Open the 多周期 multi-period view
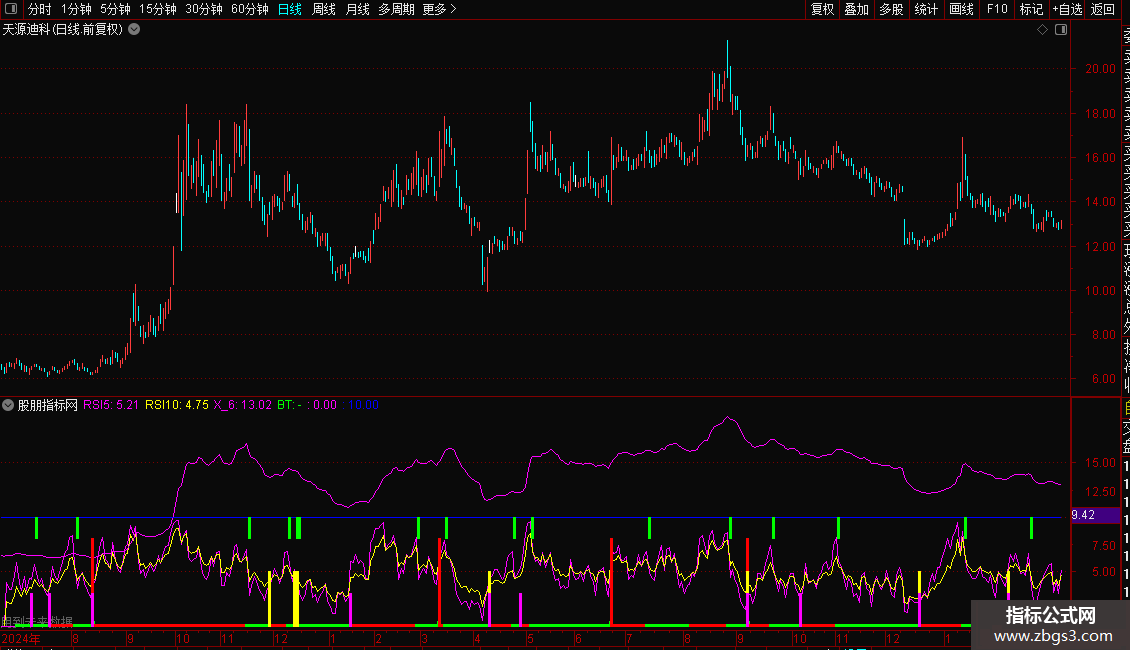Screen dimensions: 1130x650 click(x=396, y=9)
